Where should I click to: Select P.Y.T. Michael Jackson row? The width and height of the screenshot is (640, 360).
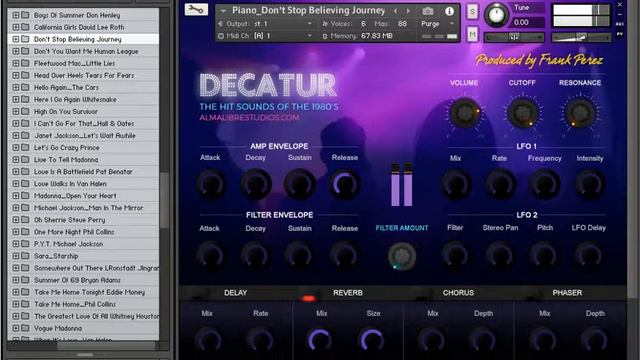point(83,244)
